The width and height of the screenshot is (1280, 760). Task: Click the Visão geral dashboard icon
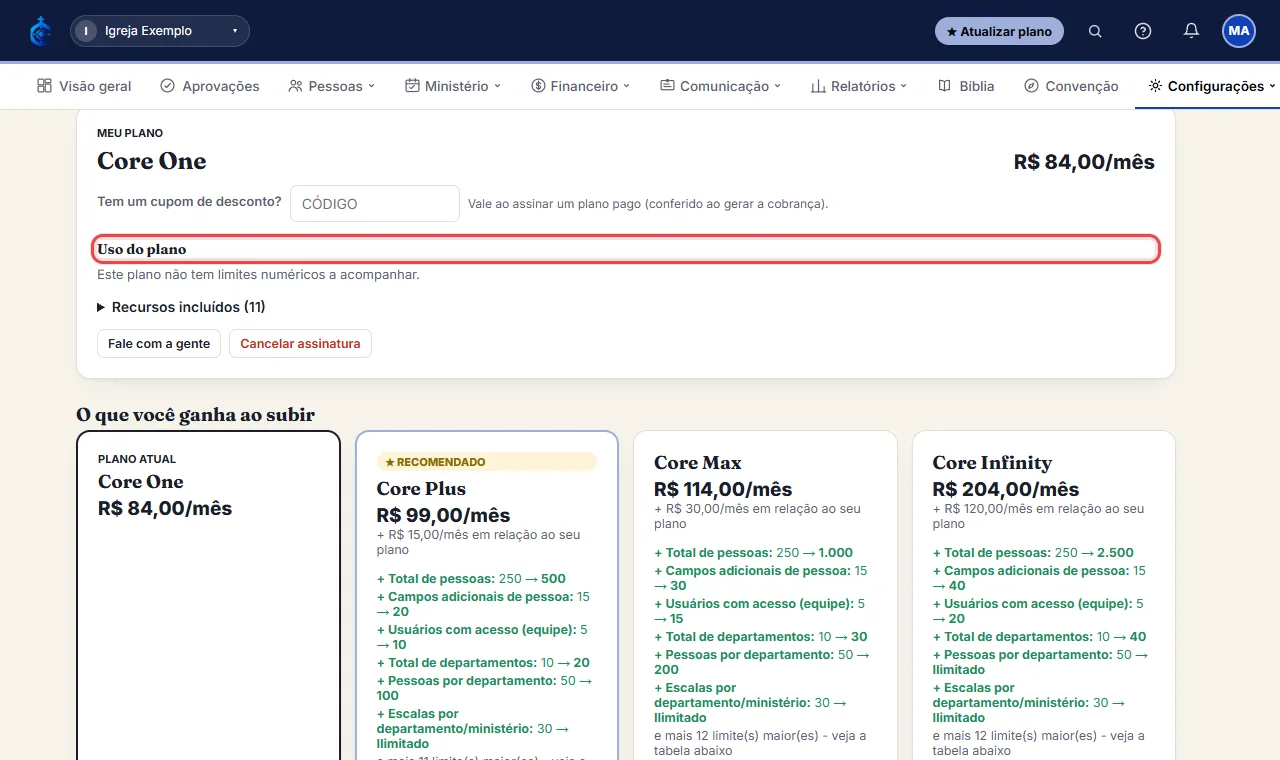coord(44,86)
